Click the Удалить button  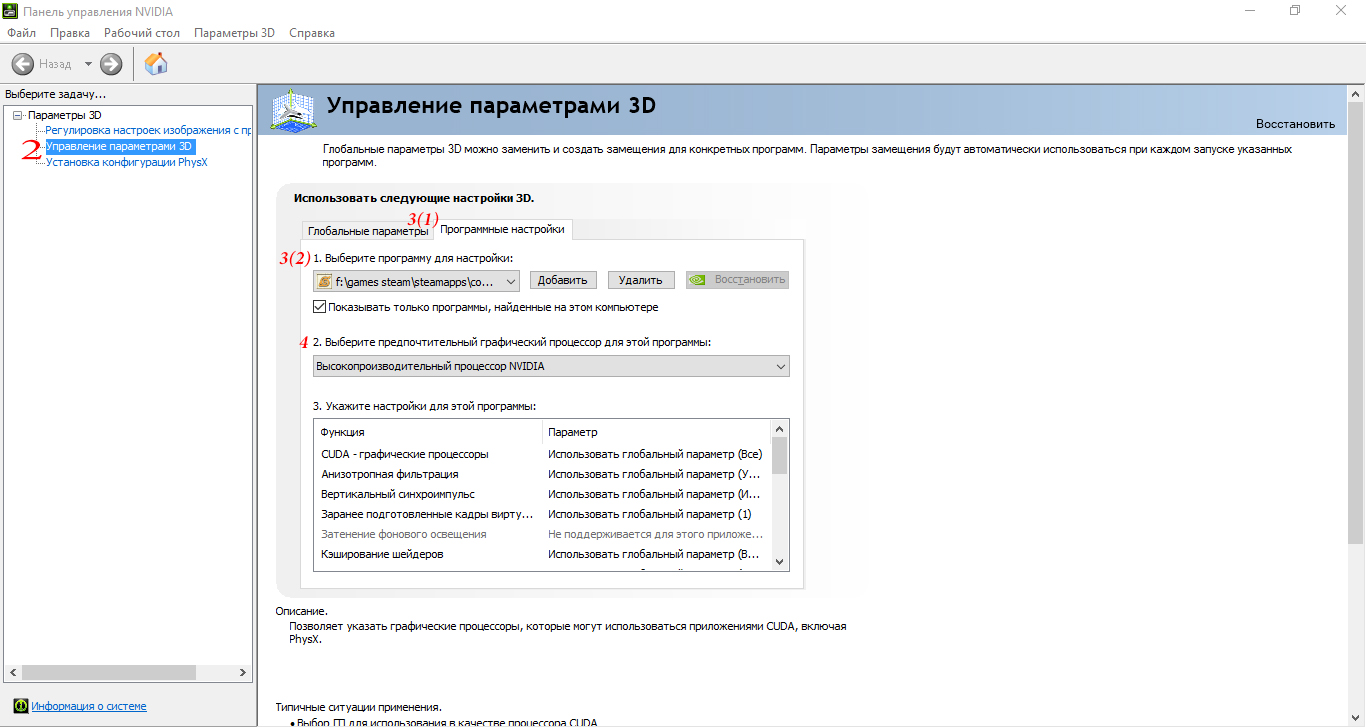(x=641, y=280)
